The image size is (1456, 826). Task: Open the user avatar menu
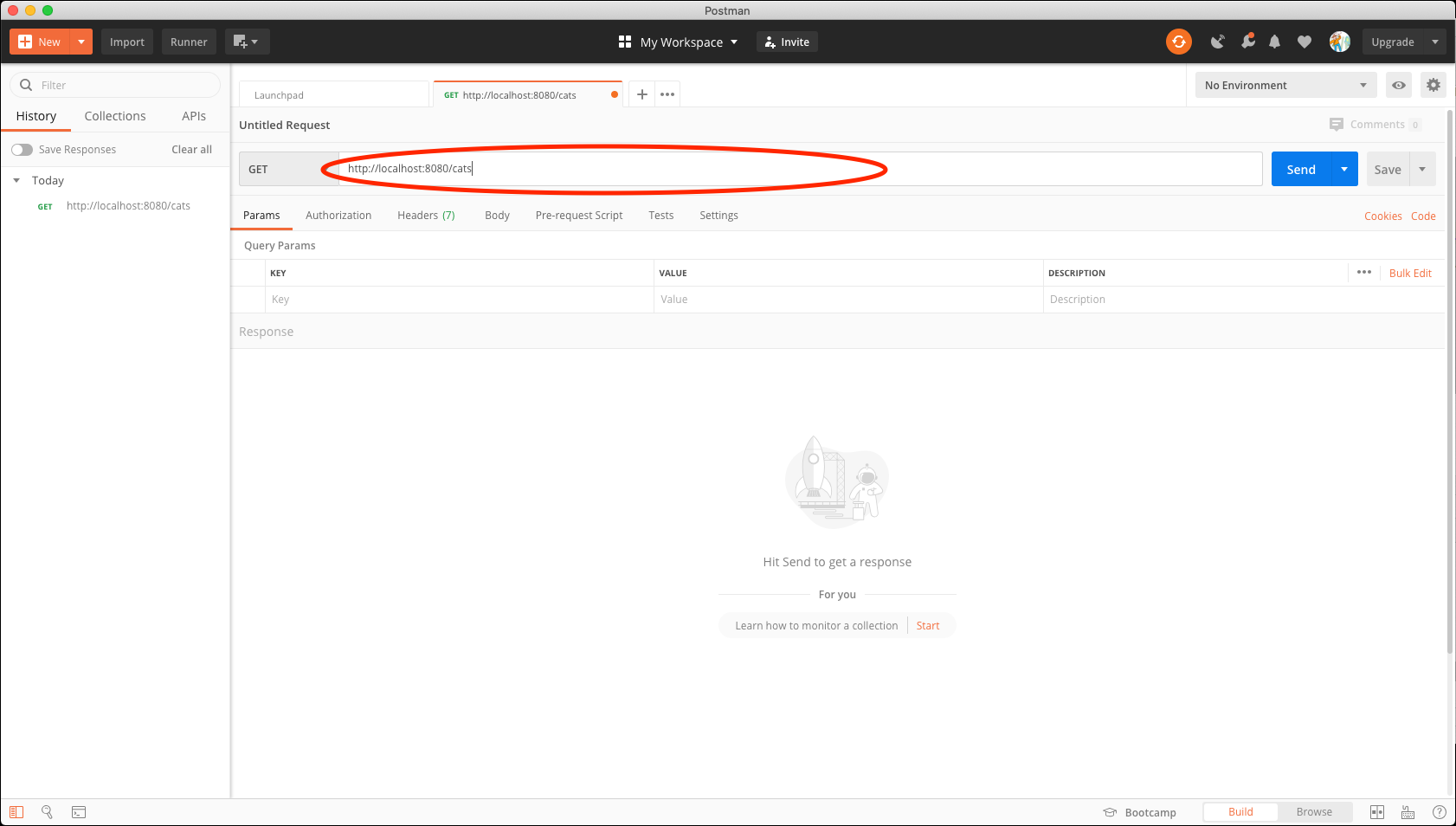pos(1339,42)
